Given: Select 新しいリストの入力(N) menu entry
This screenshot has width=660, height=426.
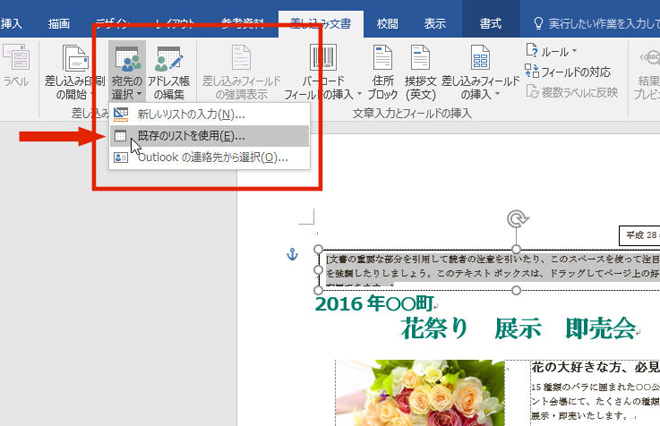Looking at the screenshot, I should tap(209, 114).
